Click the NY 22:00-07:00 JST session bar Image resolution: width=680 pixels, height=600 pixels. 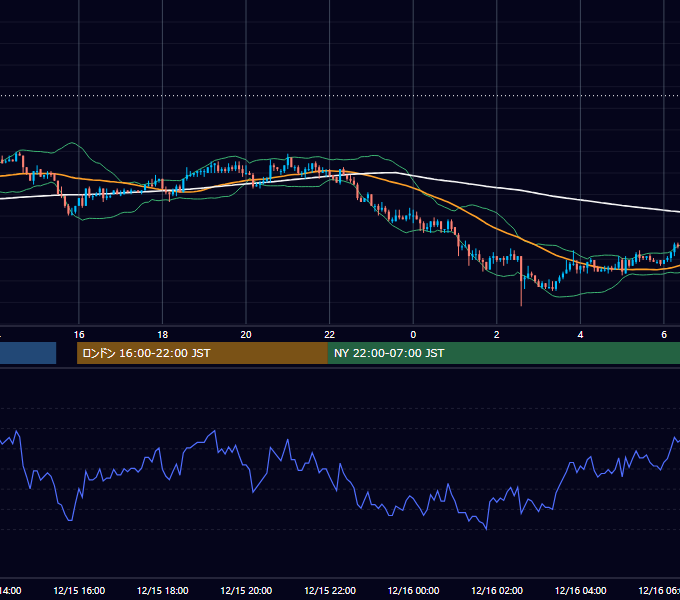[503, 353]
